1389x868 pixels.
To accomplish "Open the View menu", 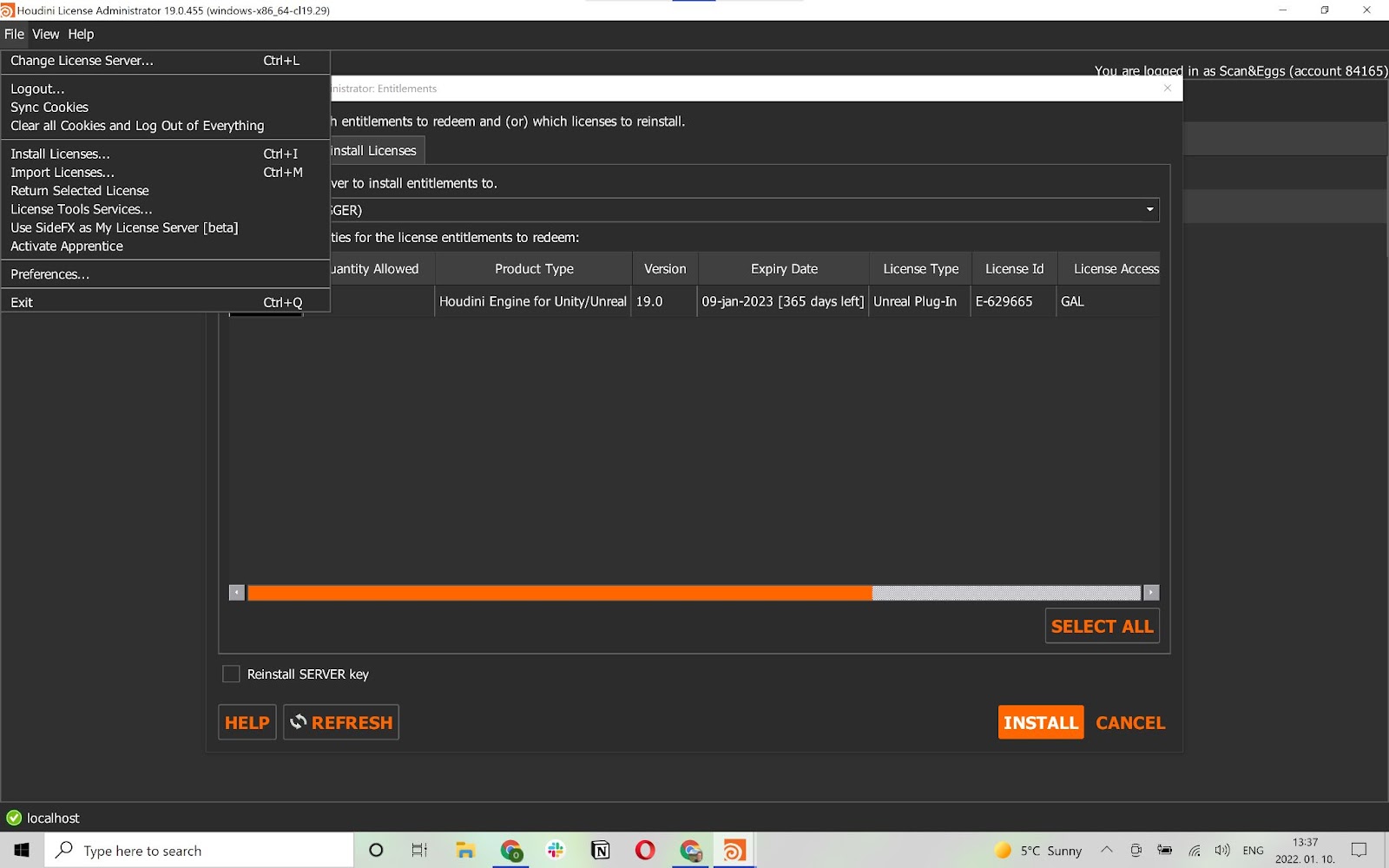I will (46, 34).
